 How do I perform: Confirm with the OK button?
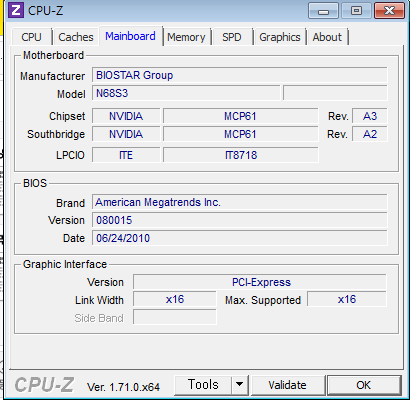(x=364, y=385)
